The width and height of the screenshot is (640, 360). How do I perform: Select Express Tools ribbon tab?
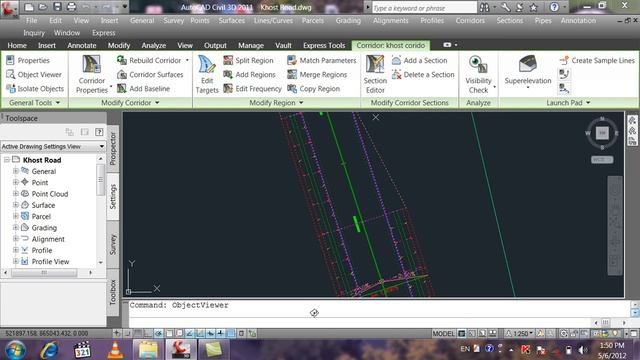[324, 45]
